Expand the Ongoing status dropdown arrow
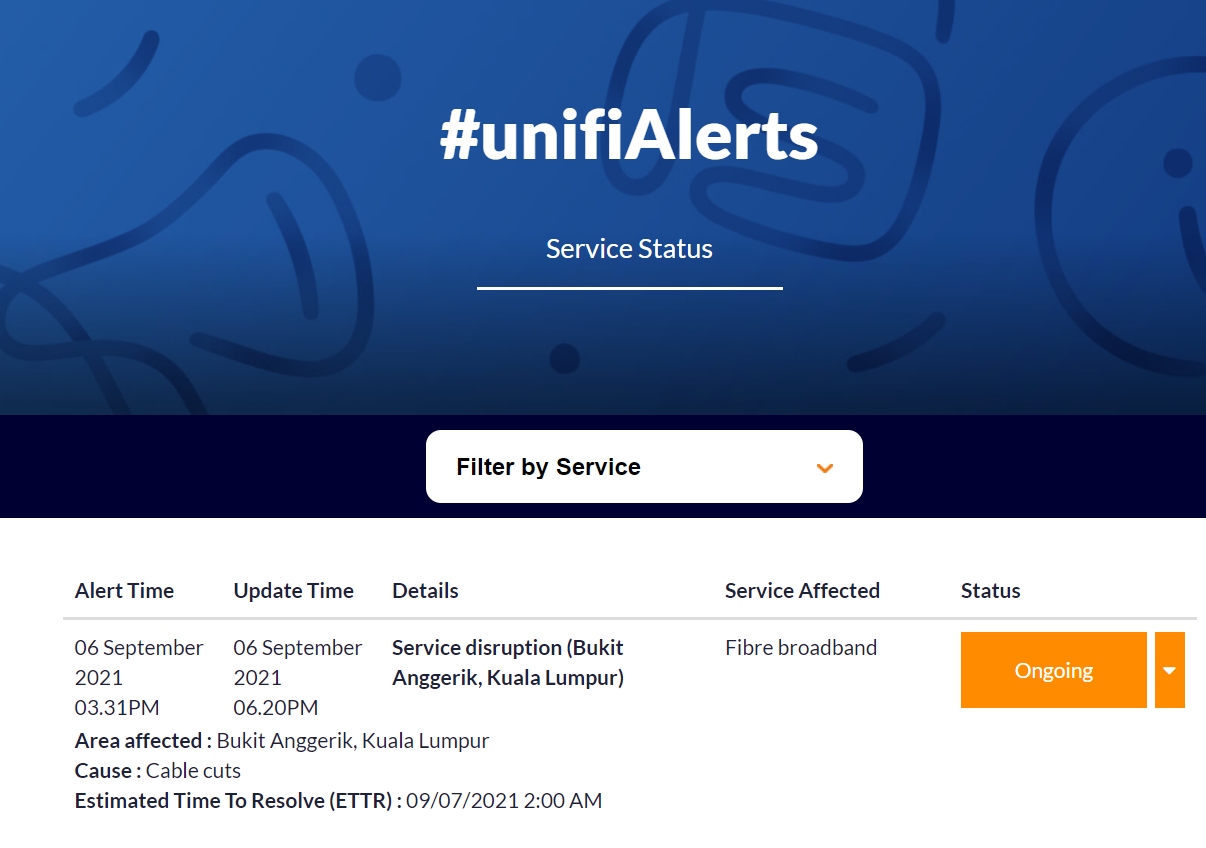The image size is (1206, 848). 1170,670
